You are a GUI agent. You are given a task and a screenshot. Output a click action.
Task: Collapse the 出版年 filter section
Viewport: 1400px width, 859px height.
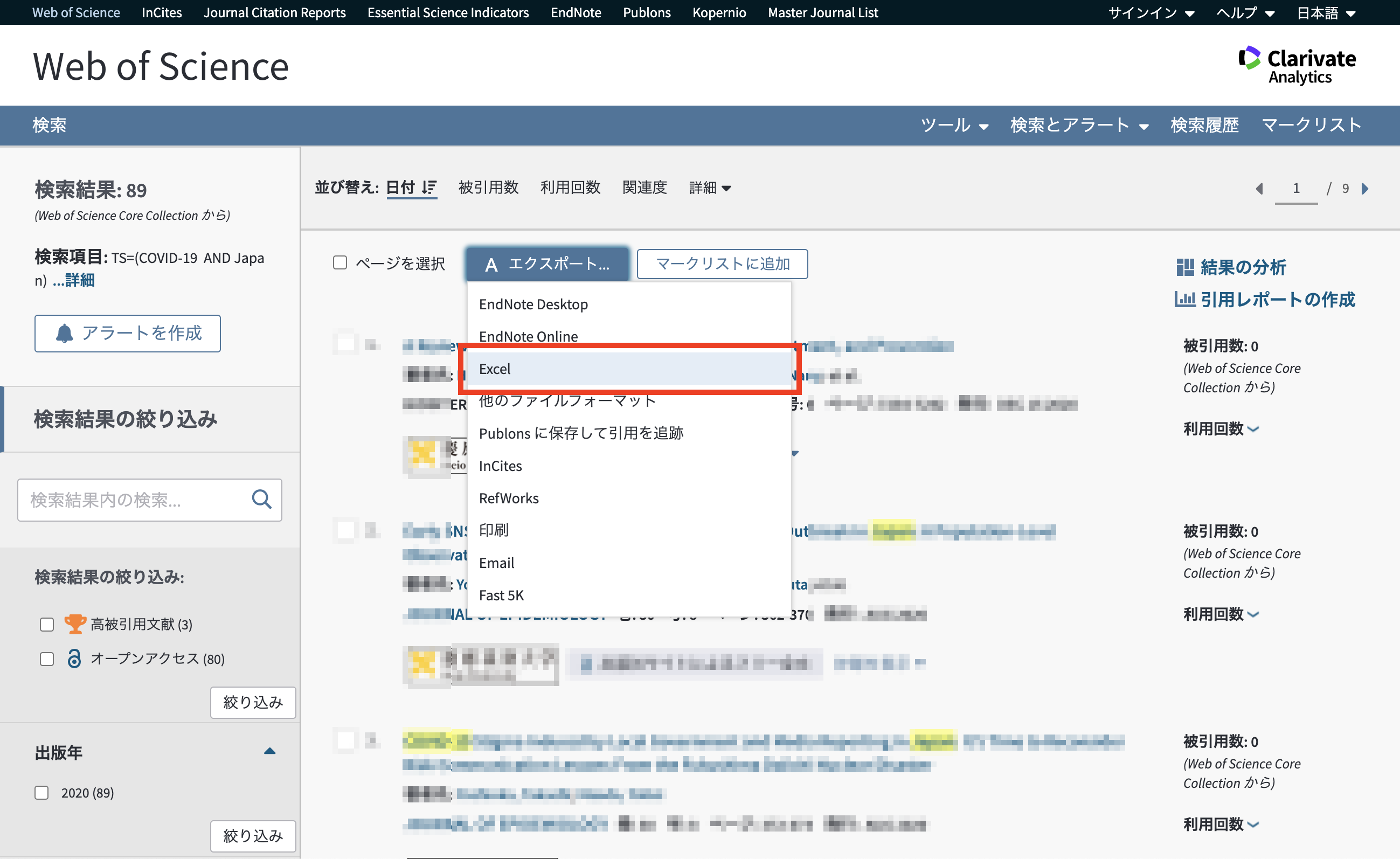tap(269, 751)
